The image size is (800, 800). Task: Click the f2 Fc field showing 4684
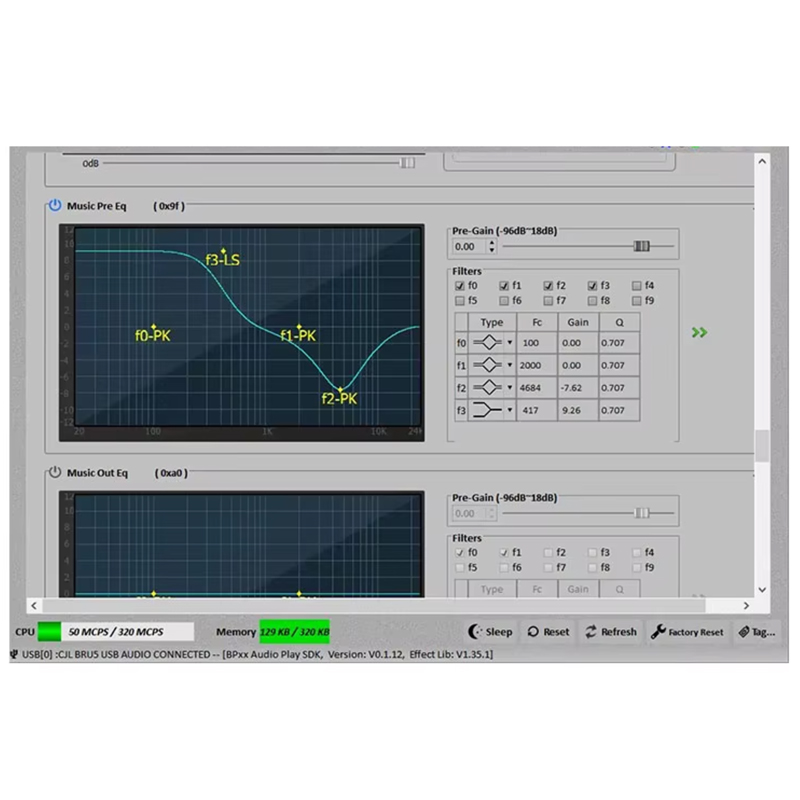click(531, 388)
